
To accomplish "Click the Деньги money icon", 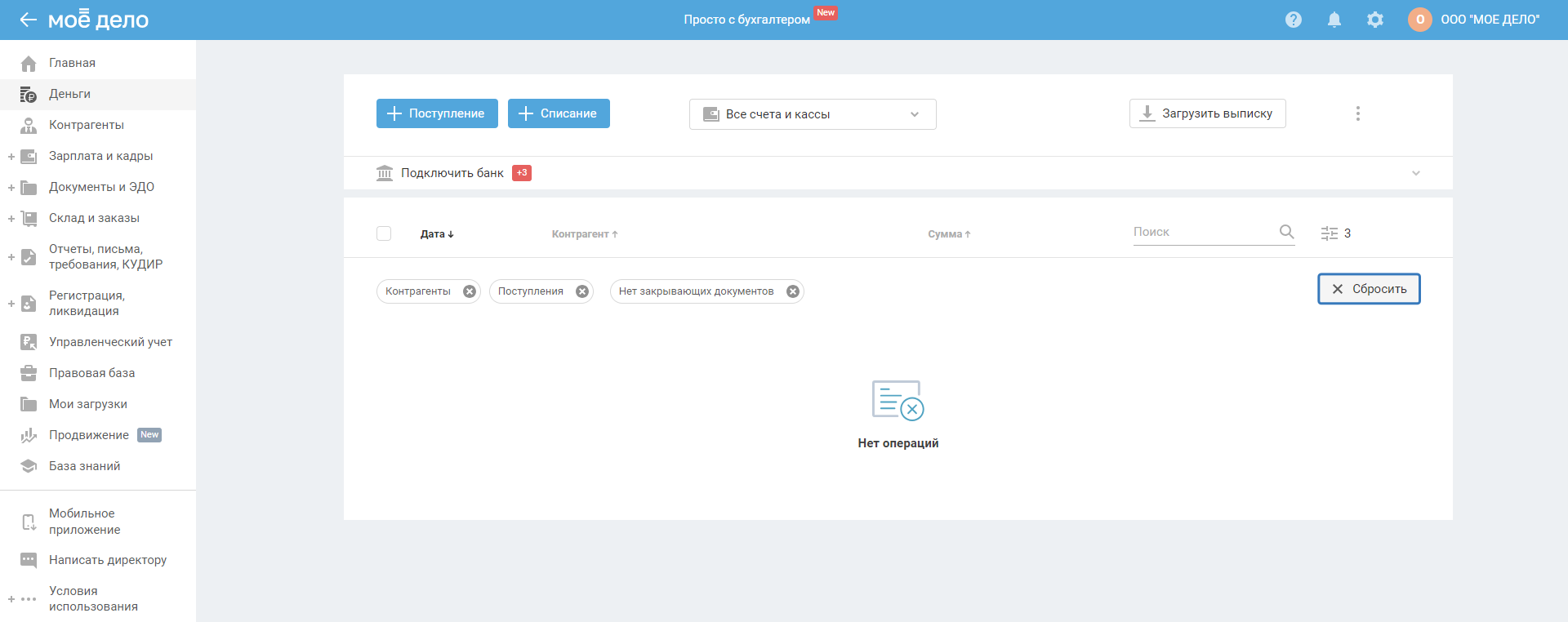I will click(x=29, y=94).
